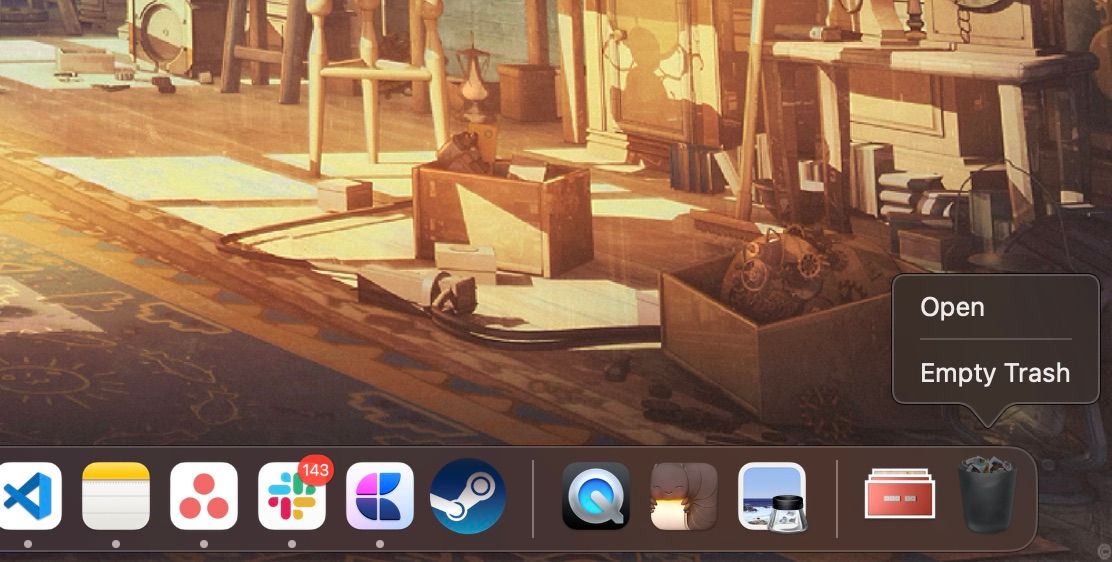
Task: Click the running indicator dot under Craft
Action: pos(379,544)
